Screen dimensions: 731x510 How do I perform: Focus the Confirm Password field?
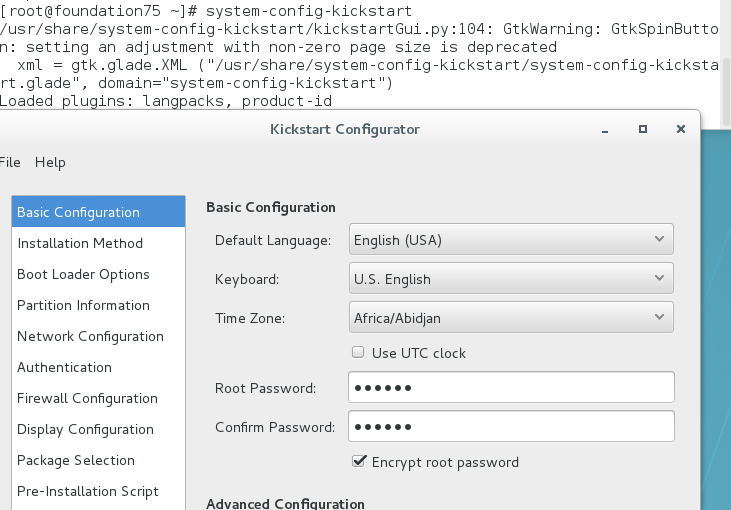[511, 426]
